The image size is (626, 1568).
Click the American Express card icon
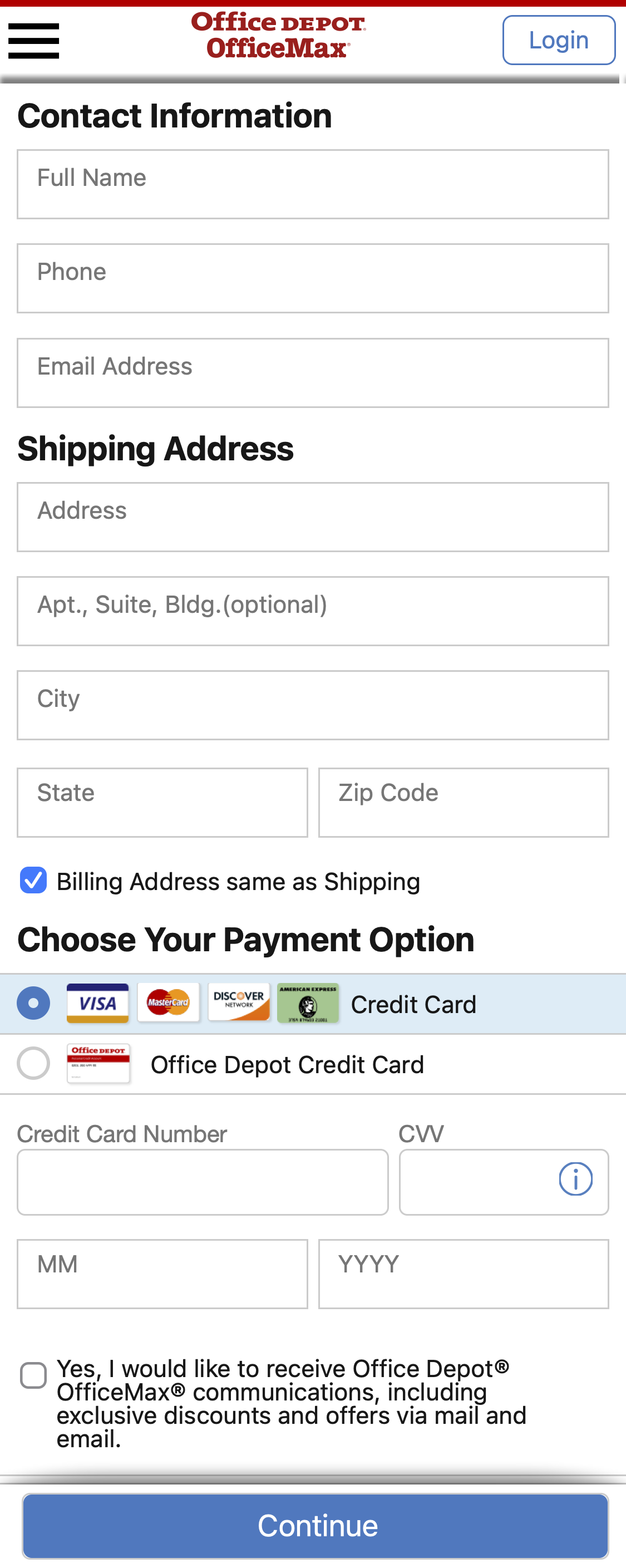tap(308, 1002)
